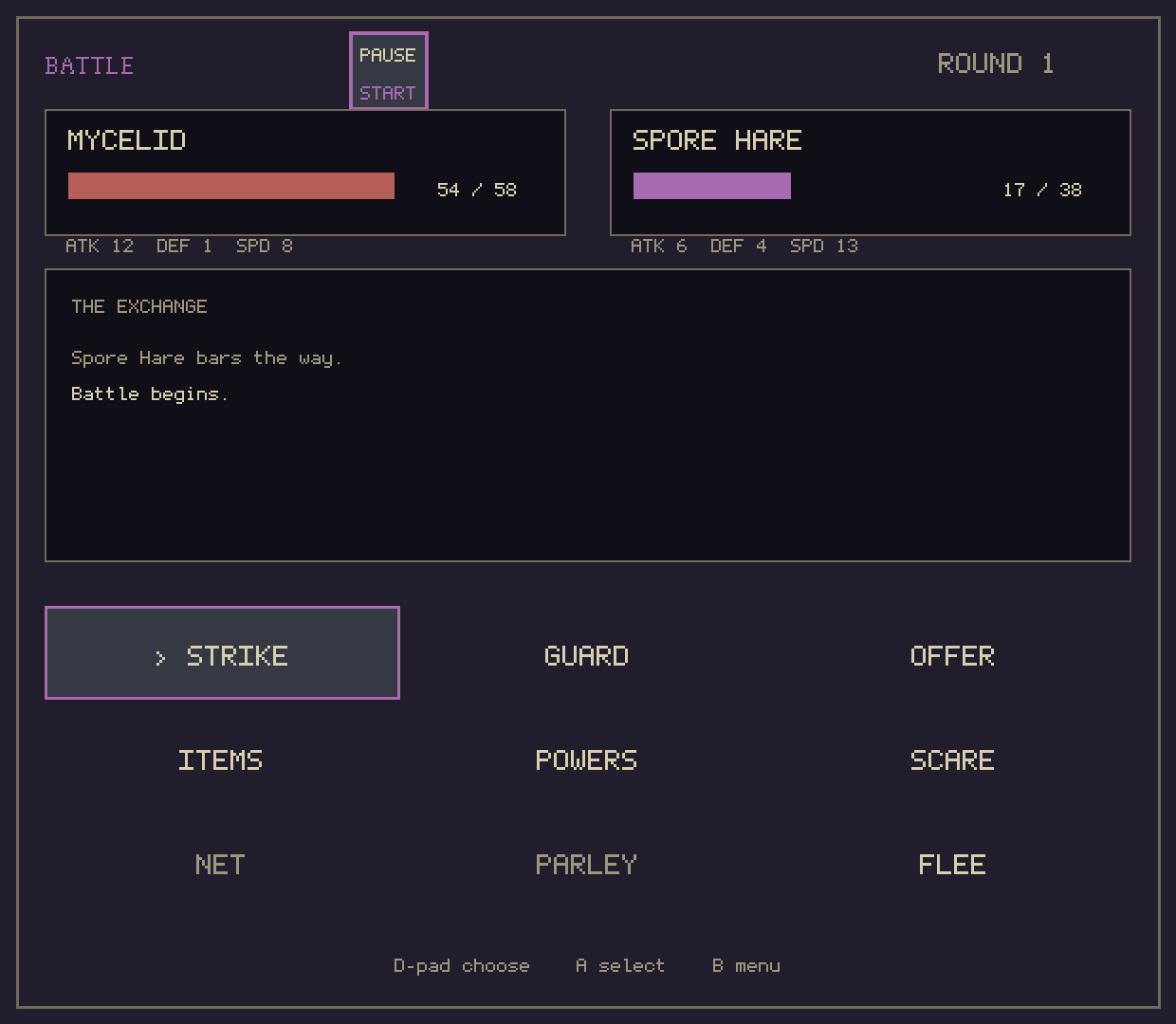Click Mycelid's DEF 1 stat
The height and width of the screenshot is (1024, 1176).
pos(184,246)
